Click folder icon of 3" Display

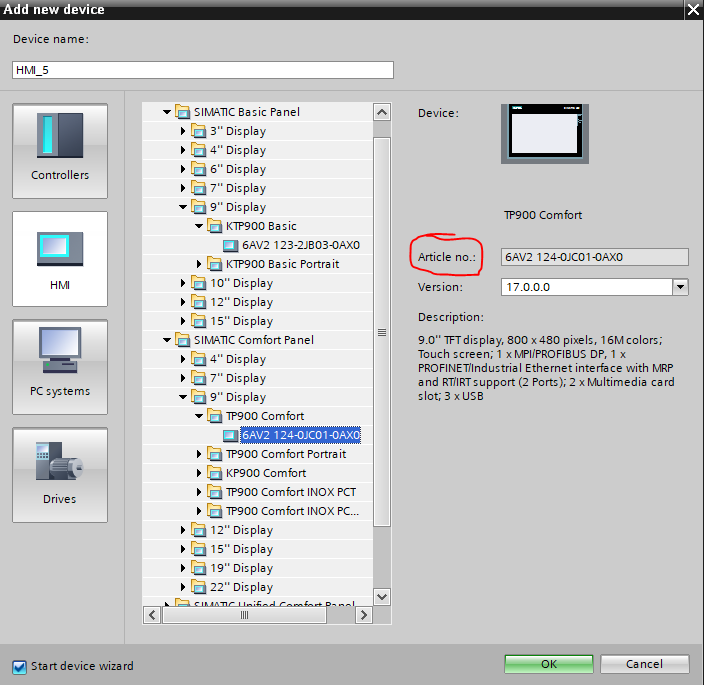(199, 131)
